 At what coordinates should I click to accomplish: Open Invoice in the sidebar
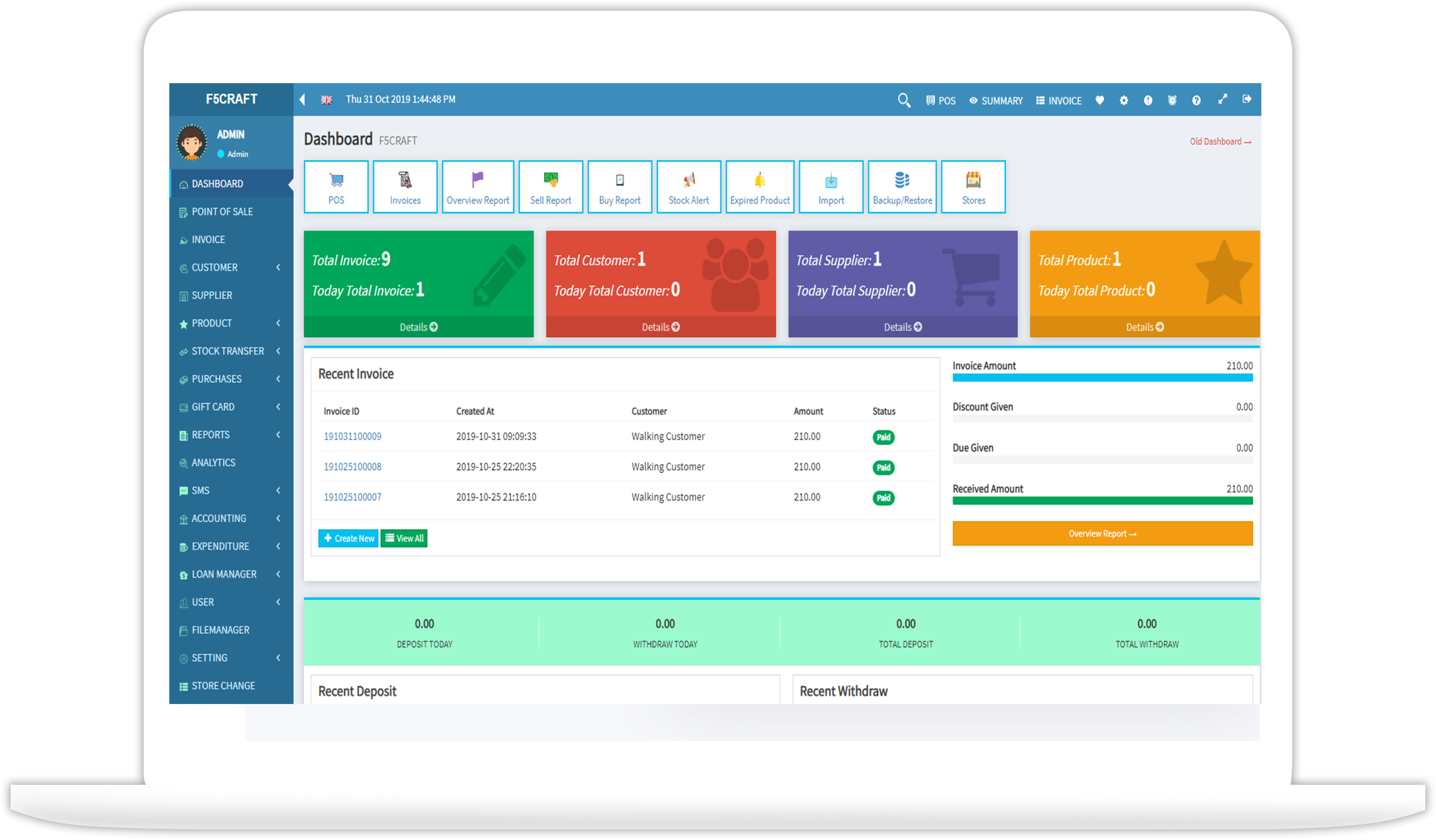(x=231, y=240)
